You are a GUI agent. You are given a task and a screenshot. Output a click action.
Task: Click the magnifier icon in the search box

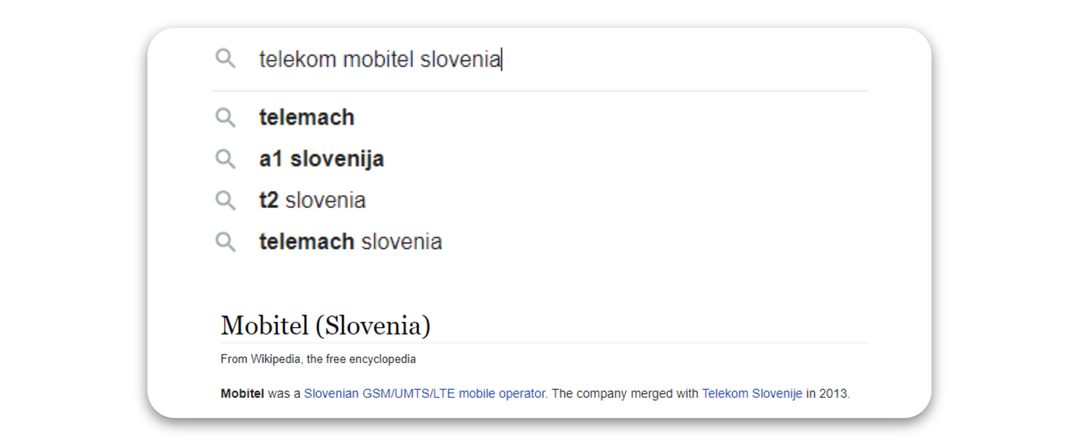(x=226, y=59)
